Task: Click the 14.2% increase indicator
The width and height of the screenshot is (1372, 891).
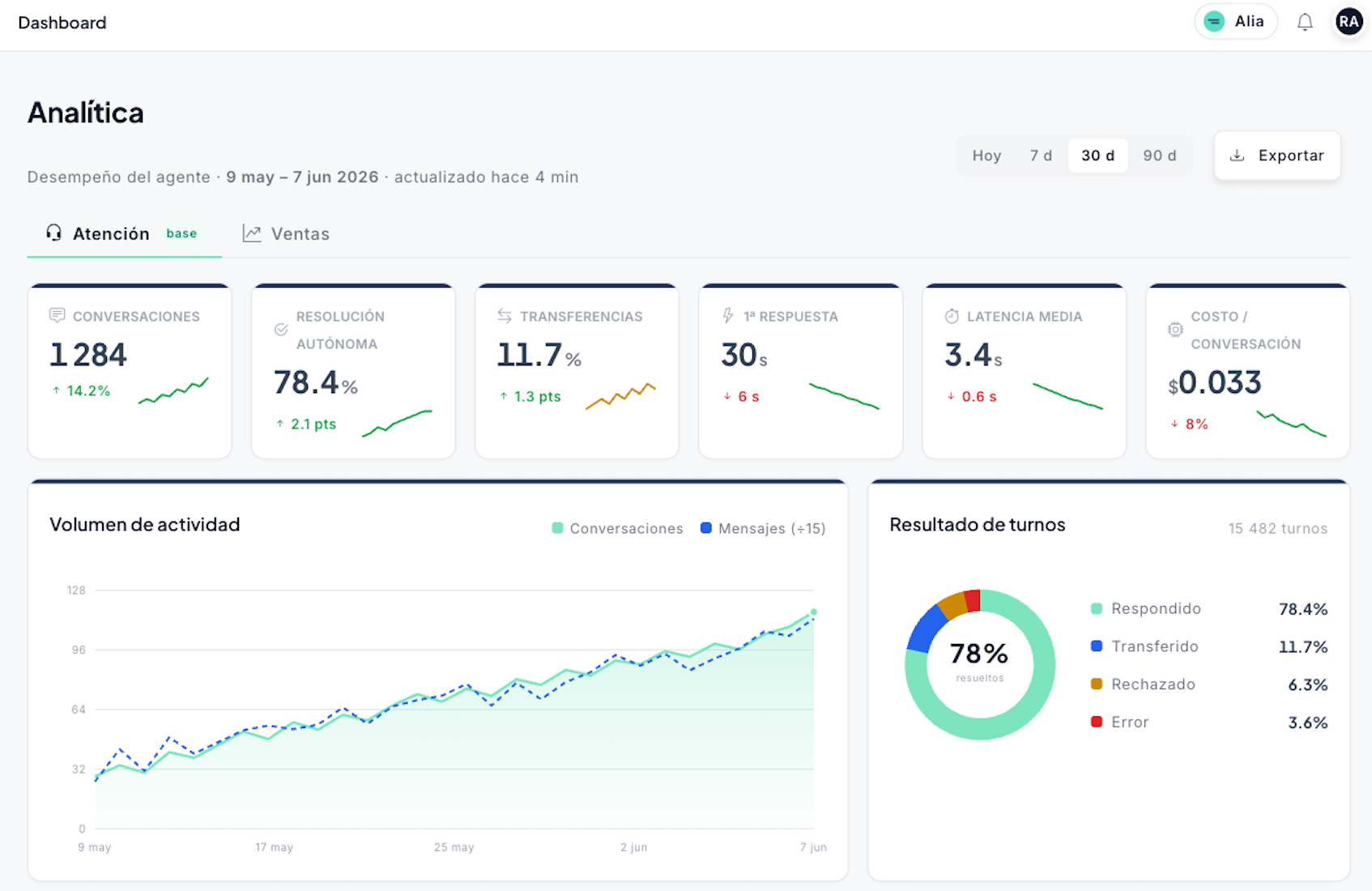Action: click(x=81, y=390)
